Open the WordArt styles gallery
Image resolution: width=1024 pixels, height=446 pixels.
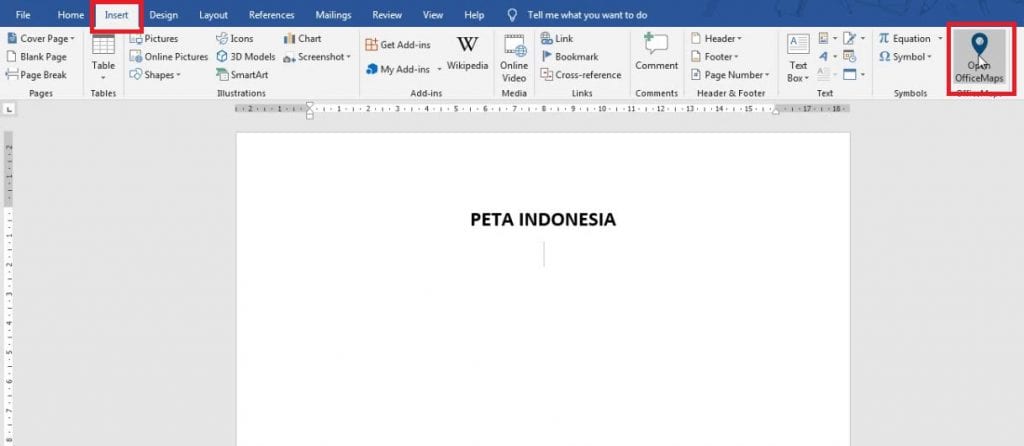pos(827,57)
